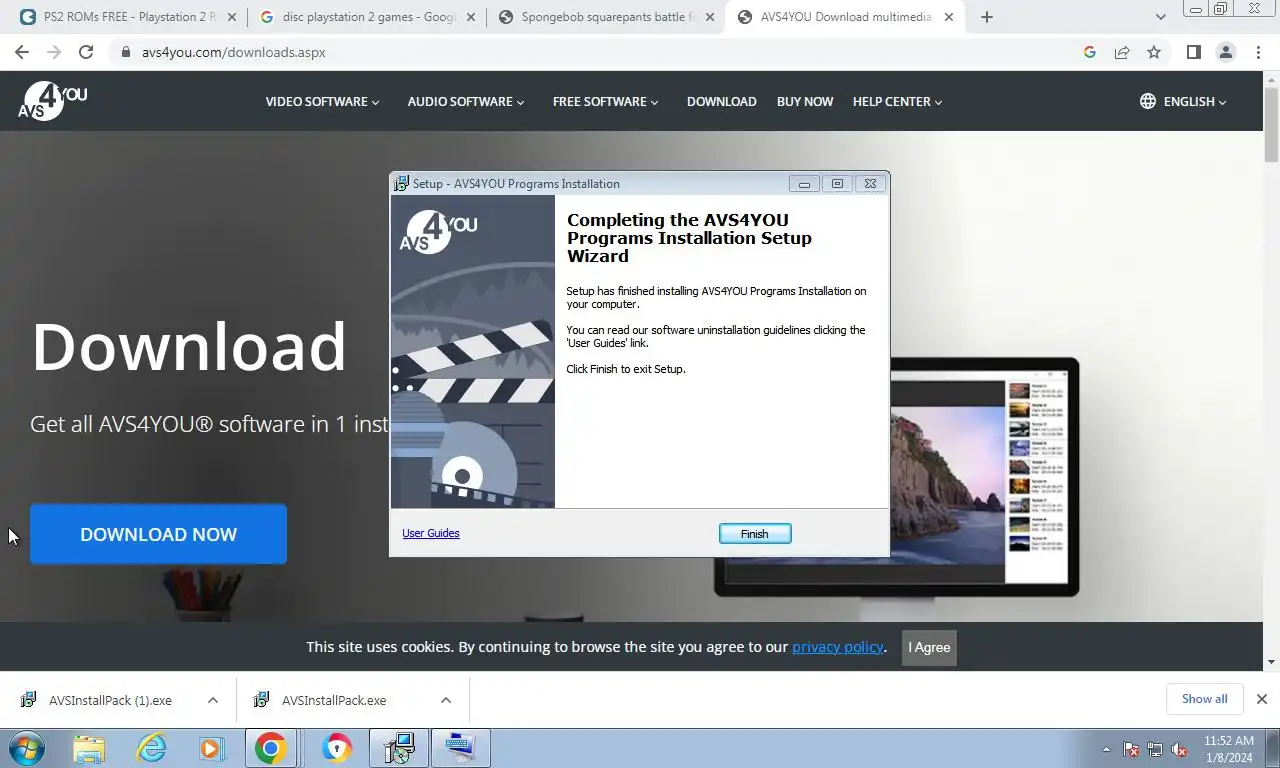
Task: Click the site lock security icon
Action: point(126,52)
